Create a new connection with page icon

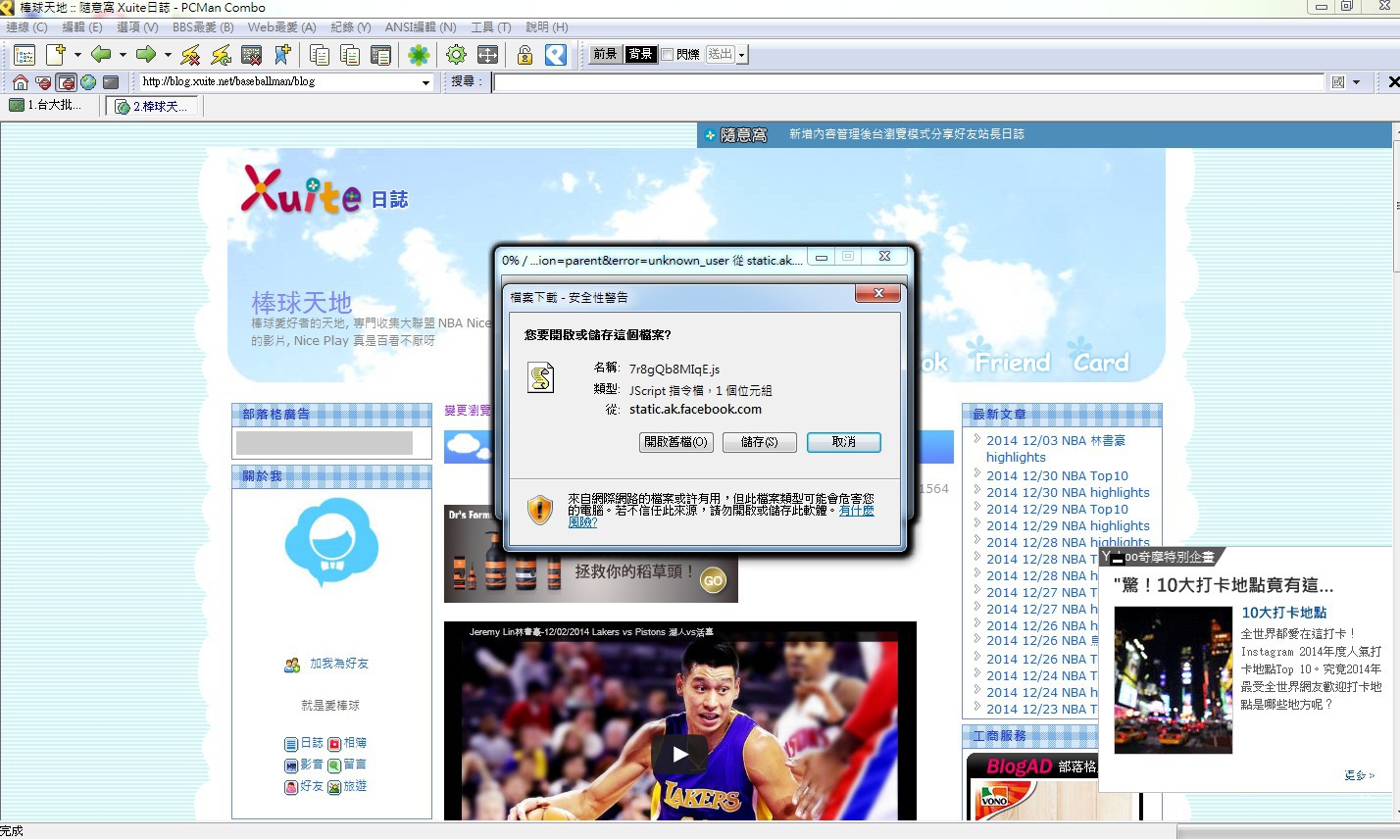(x=56, y=55)
